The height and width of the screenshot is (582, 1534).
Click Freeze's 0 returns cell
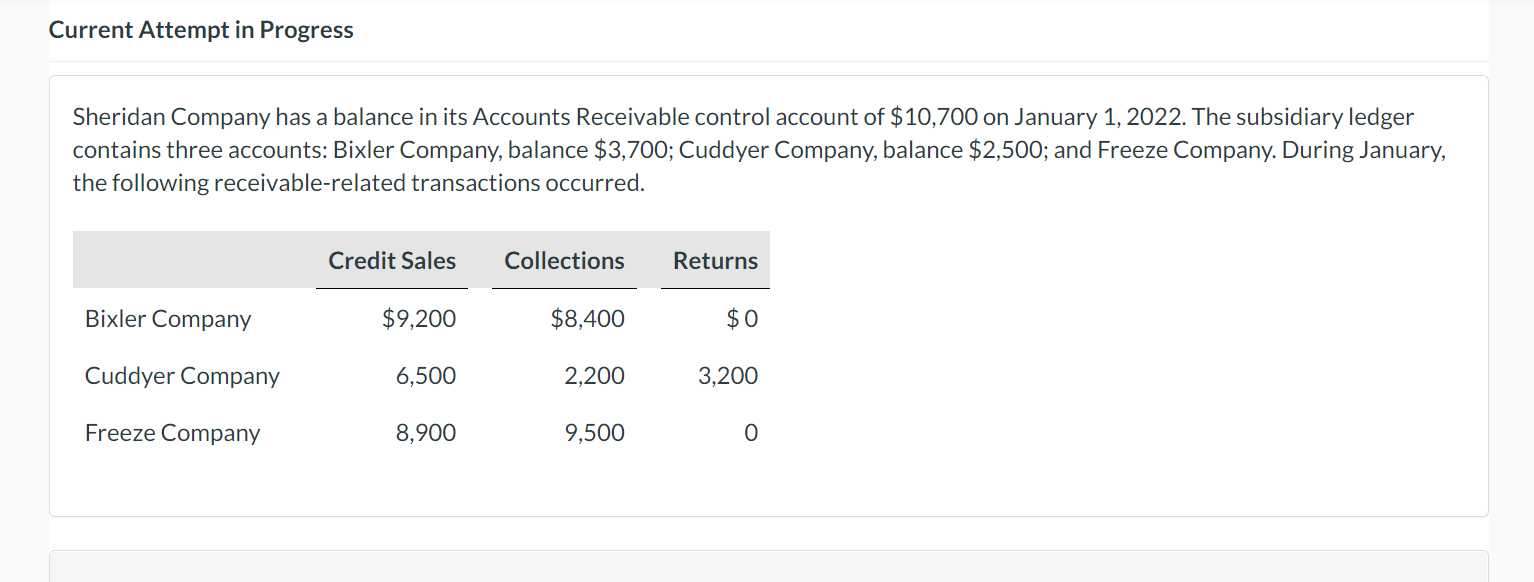pyautogui.click(x=751, y=433)
